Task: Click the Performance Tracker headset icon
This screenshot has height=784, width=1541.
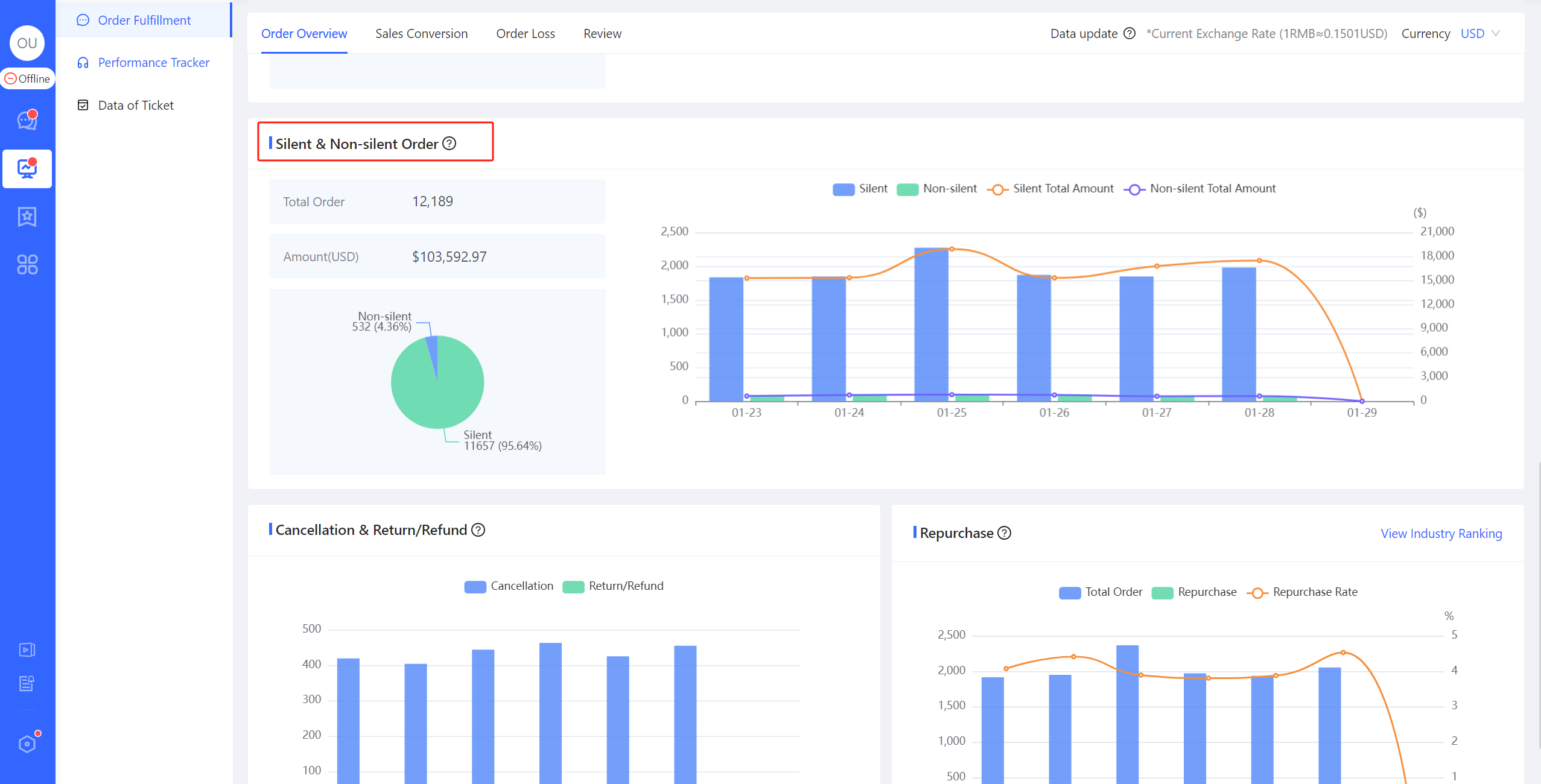Action: point(83,63)
